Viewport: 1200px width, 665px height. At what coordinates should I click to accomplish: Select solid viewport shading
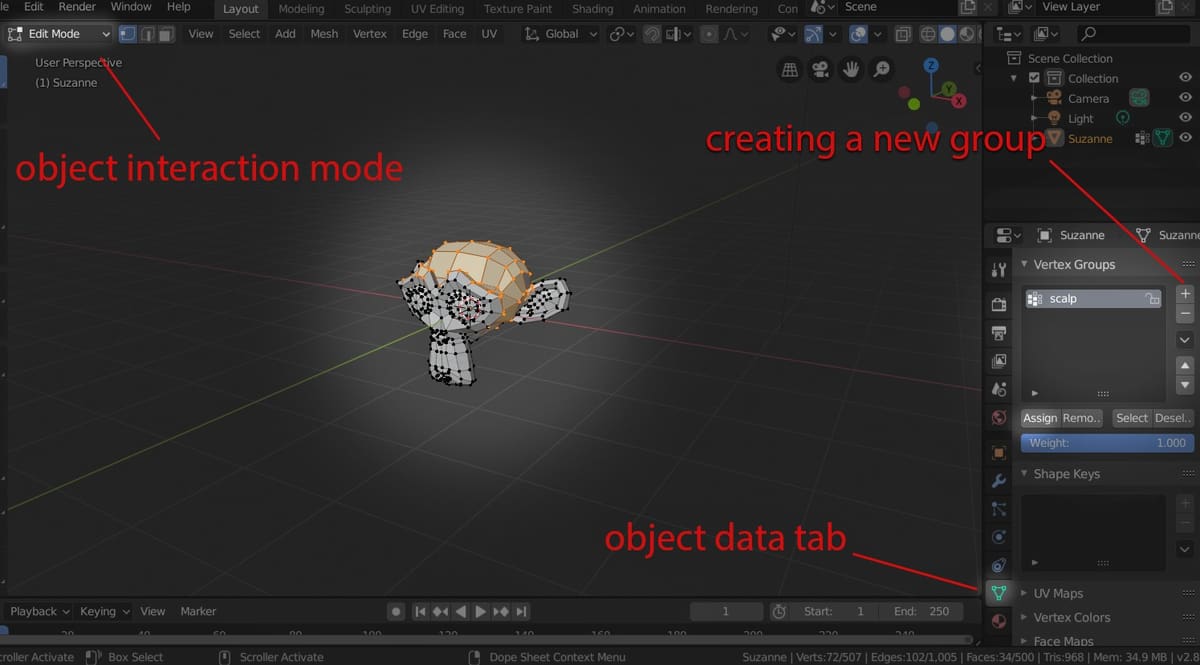(x=947, y=33)
